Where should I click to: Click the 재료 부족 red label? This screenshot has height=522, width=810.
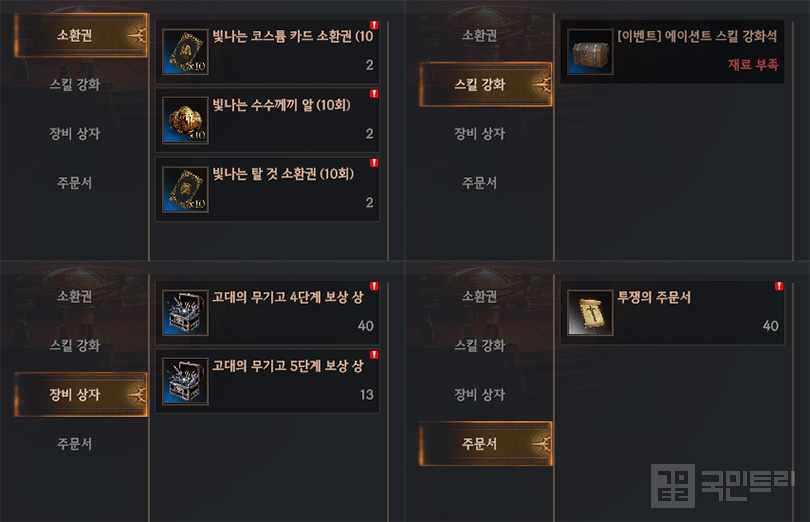coord(753,65)
